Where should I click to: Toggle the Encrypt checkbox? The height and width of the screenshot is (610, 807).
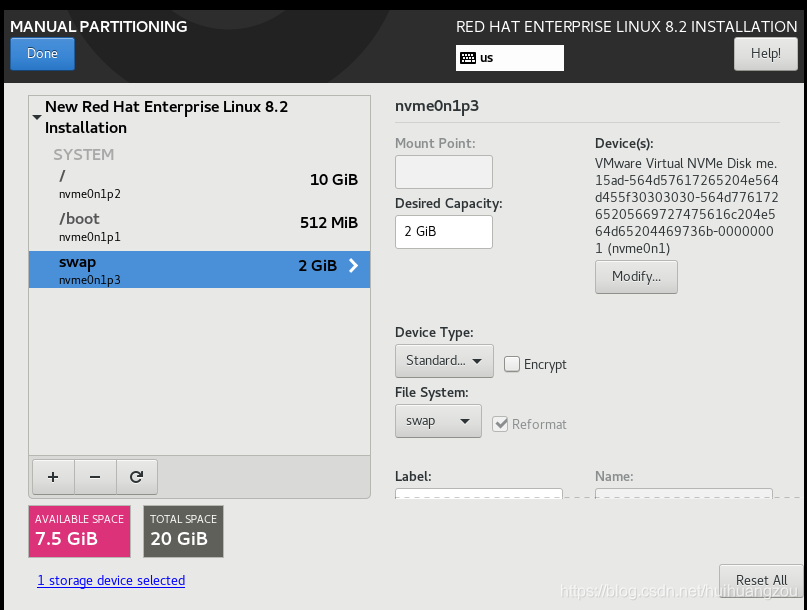(512, 364)
